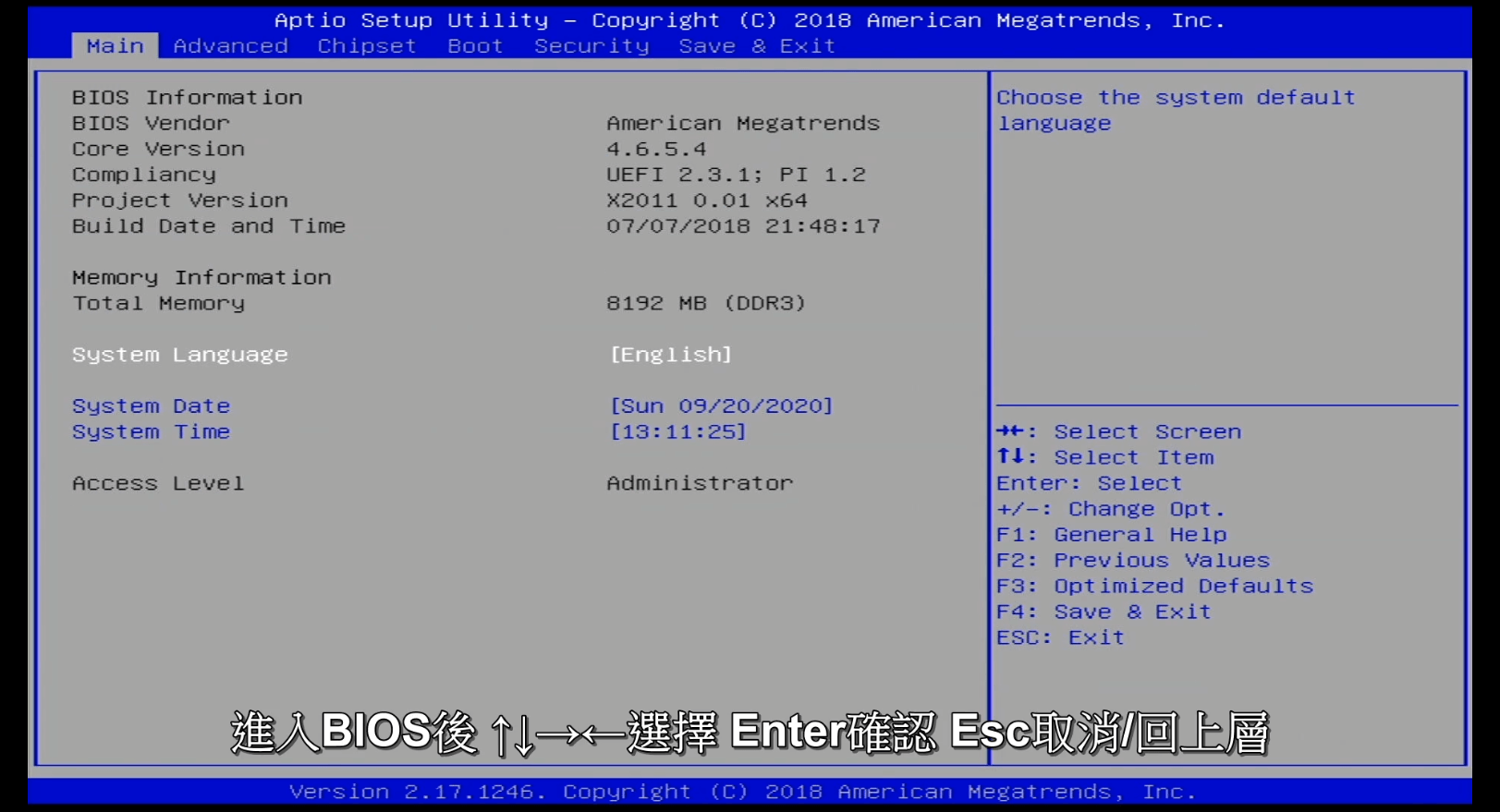Open the Security tab

pyautogui.click(x=591, y=46)
